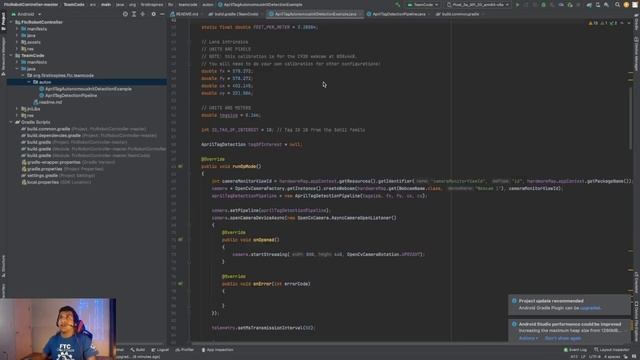Click the Device Manager toolbar icon
This screenshot has height=360, width=640.
598,5
